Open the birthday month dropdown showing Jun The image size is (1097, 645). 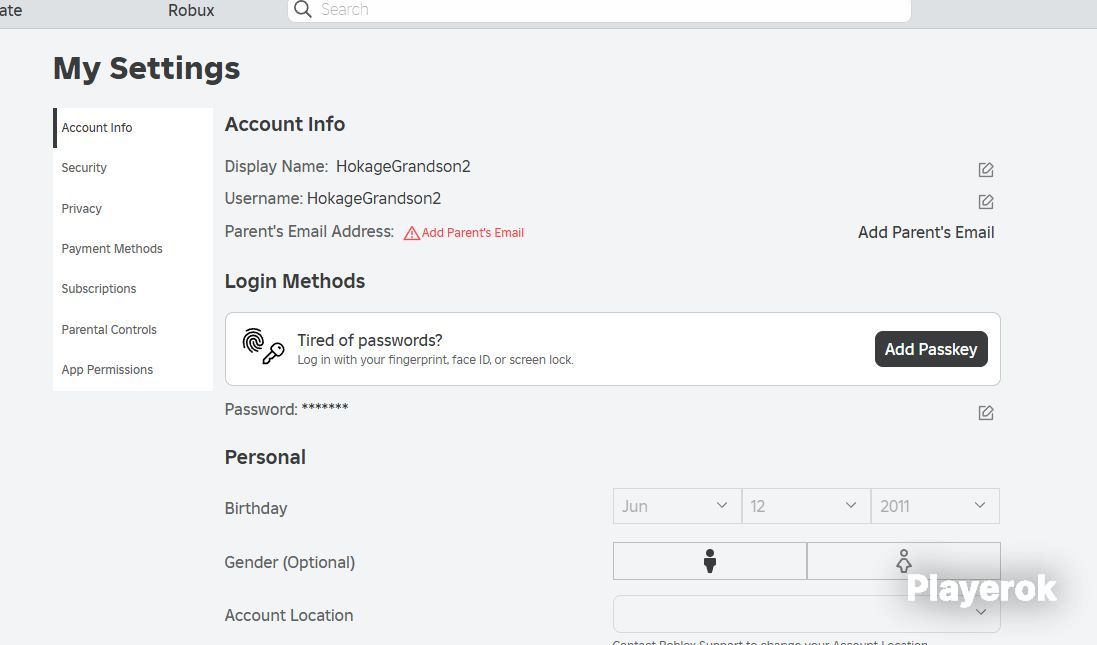tap(677, 506)
